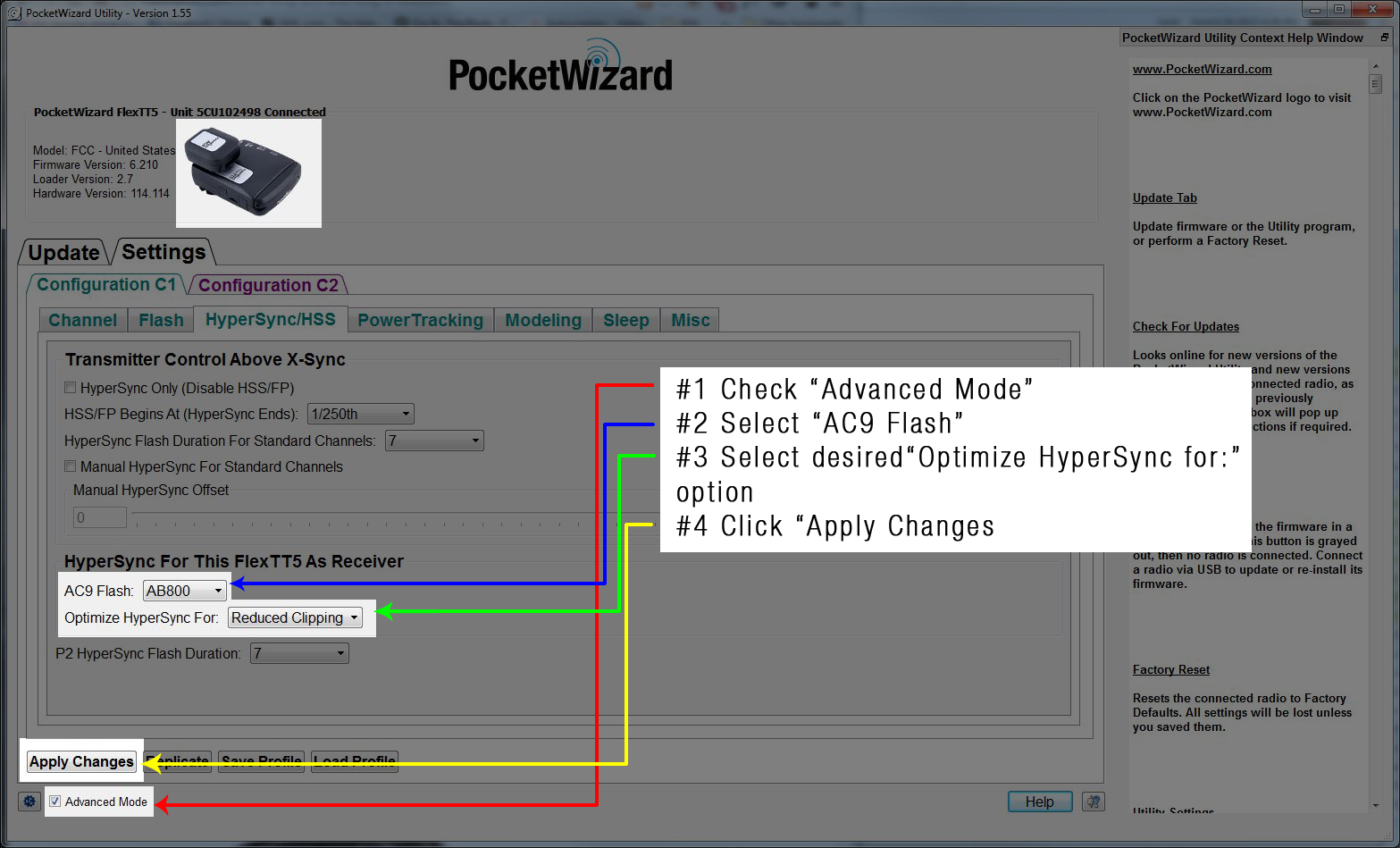
Task: Open HyperSync Flash Duration For Standard Channels dropdown
Action: pyautogui.click(x=434, y=441)
